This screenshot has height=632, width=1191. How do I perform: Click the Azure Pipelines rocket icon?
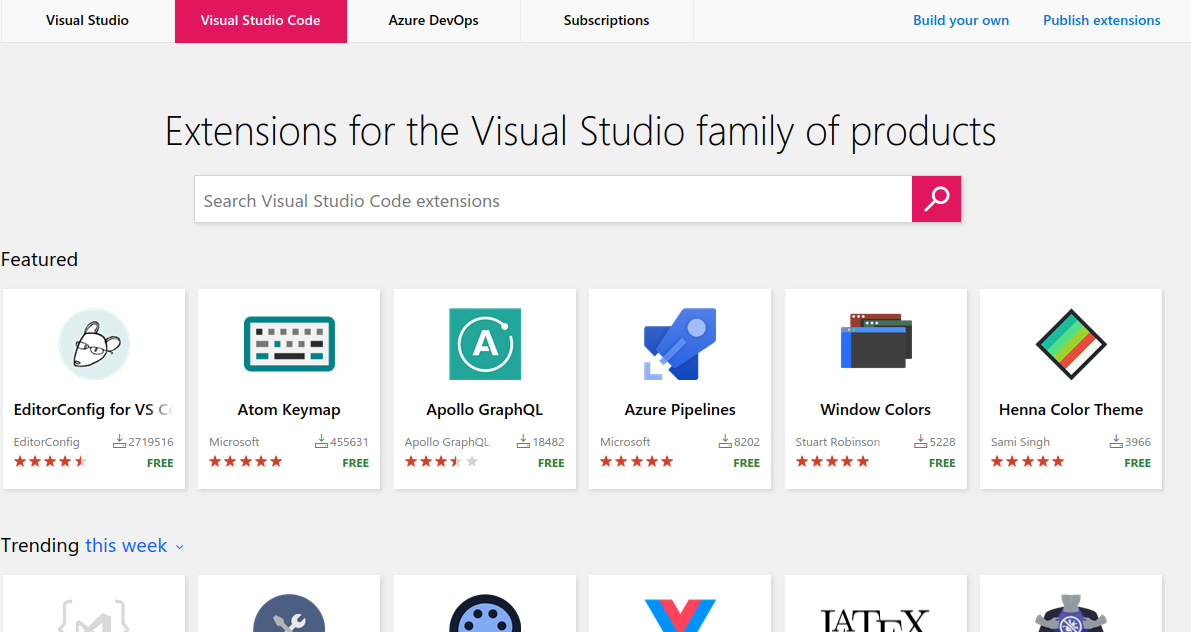point(680,344)
